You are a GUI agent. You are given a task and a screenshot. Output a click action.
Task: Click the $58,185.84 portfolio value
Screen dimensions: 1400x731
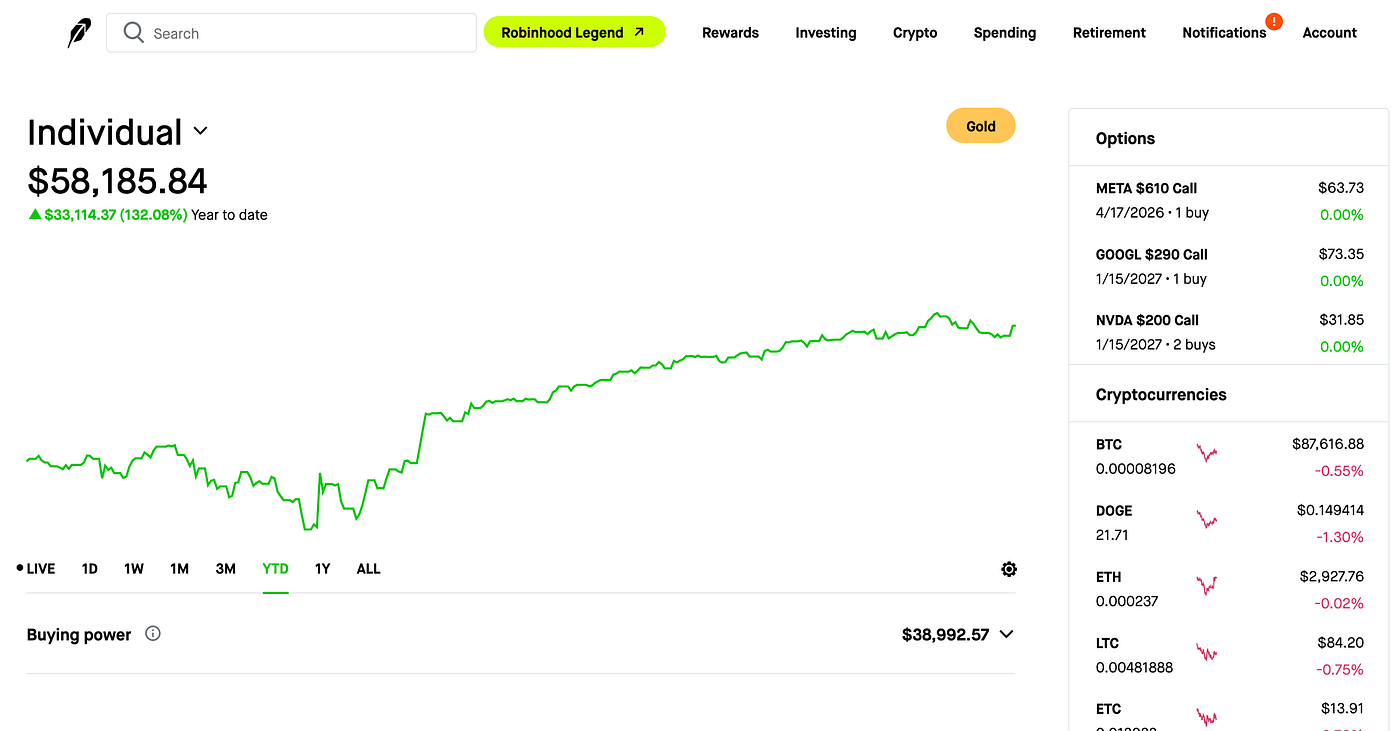pyautogui.click(x=117, y=181)
